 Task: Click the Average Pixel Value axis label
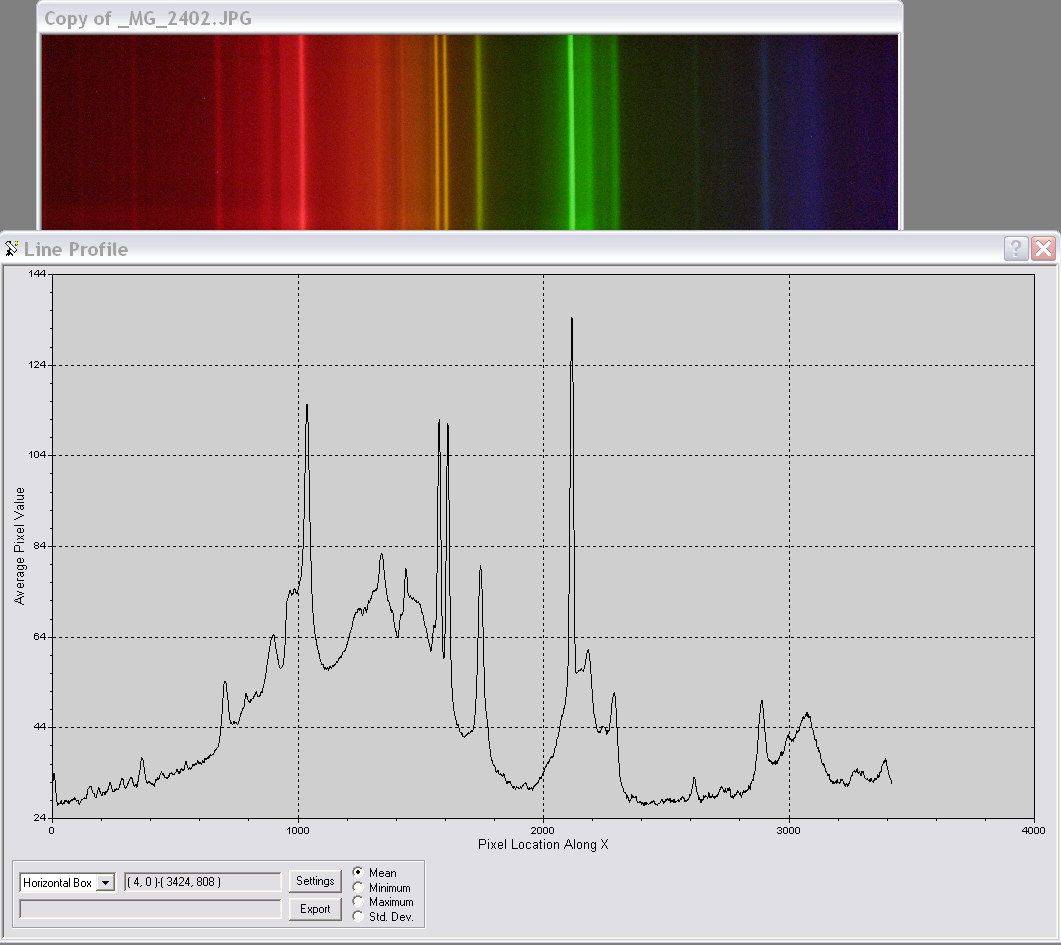click(x=19, y=545)
